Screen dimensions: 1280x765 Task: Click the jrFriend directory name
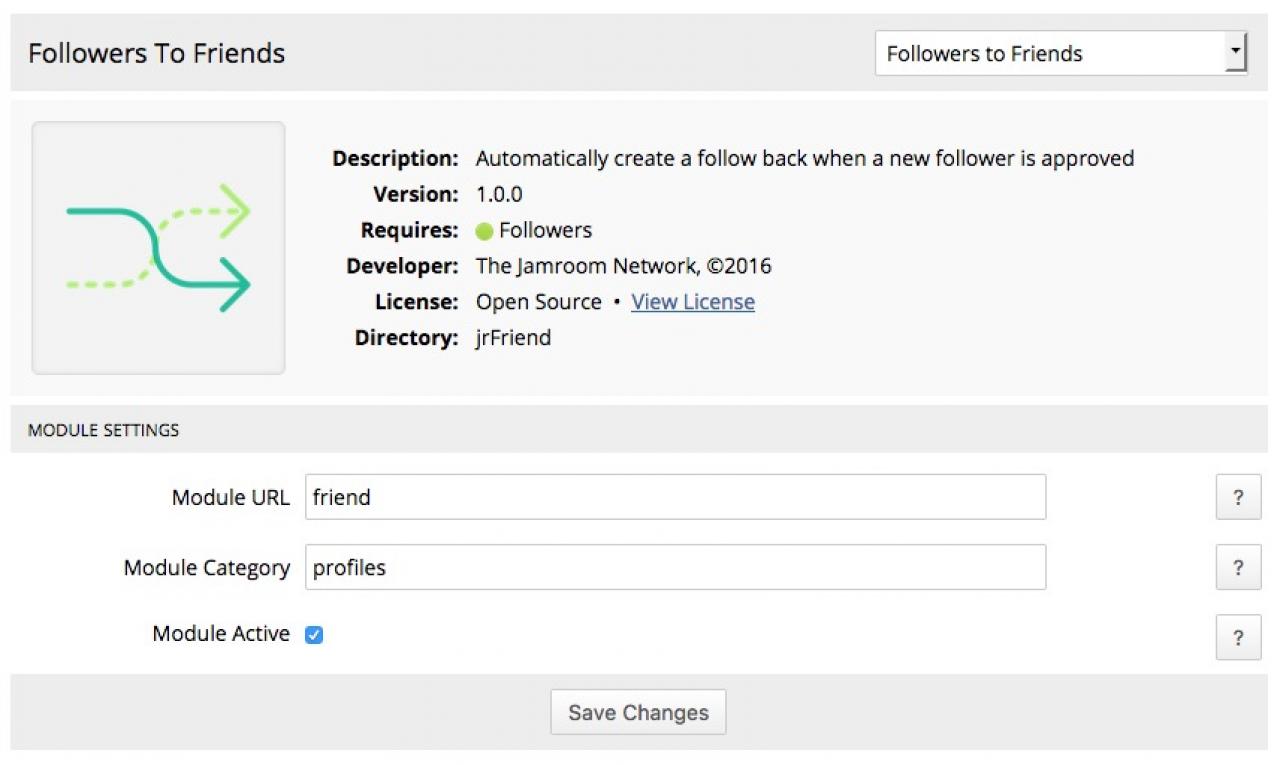point(513,338)
